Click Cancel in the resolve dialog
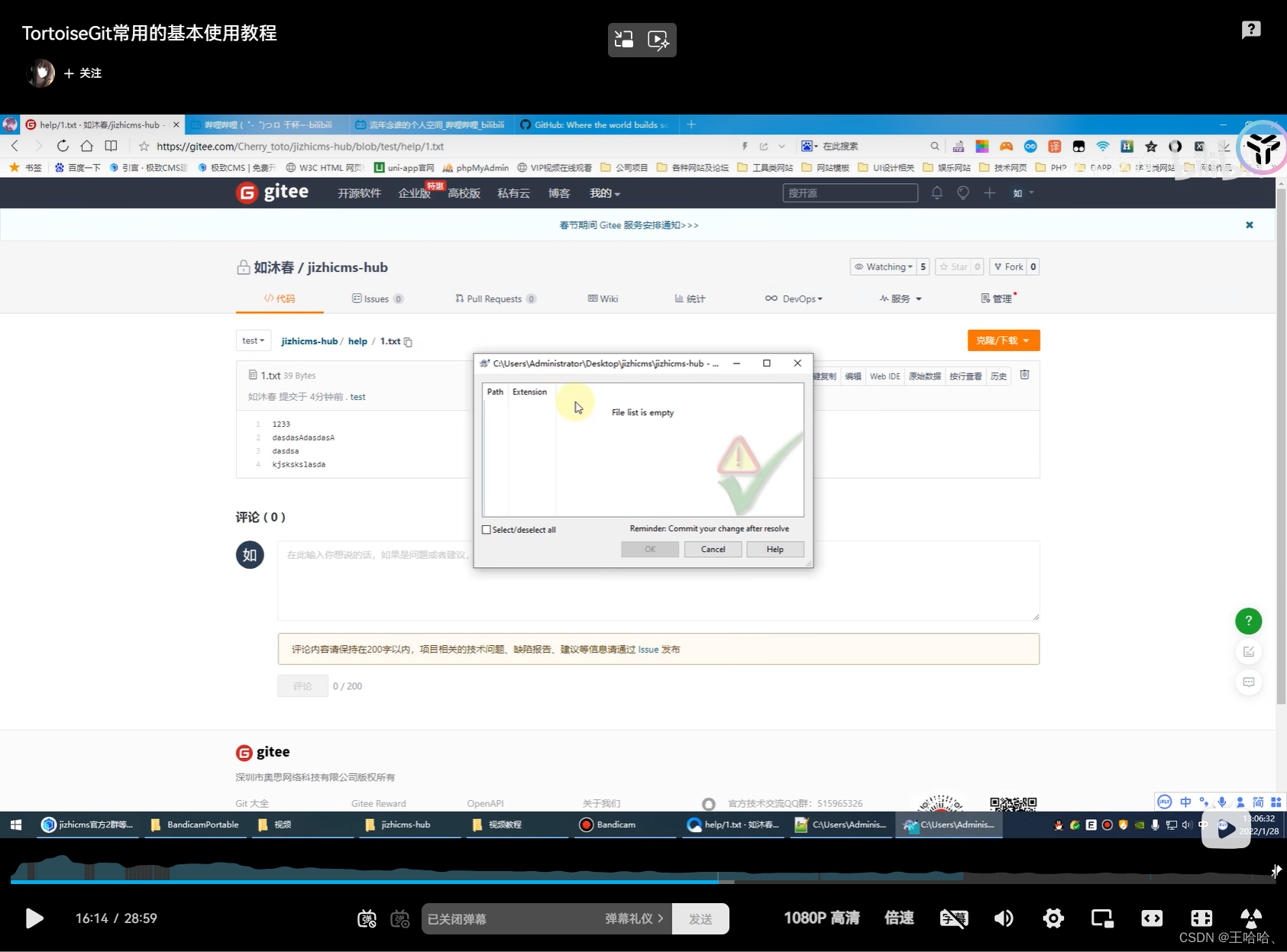The image size is (1287, 952). tap(713, 549)
